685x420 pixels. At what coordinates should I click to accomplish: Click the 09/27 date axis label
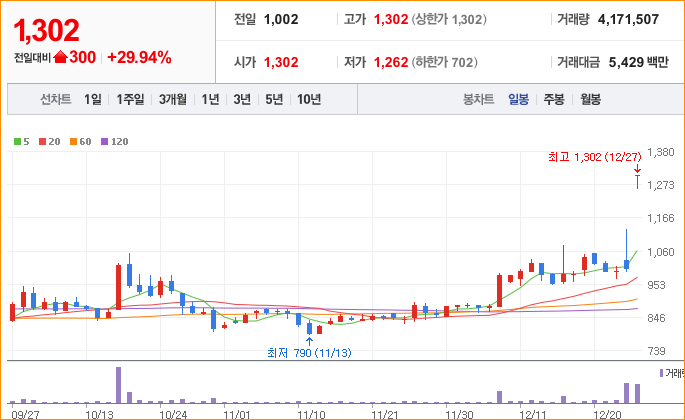(x=25, y=414)
